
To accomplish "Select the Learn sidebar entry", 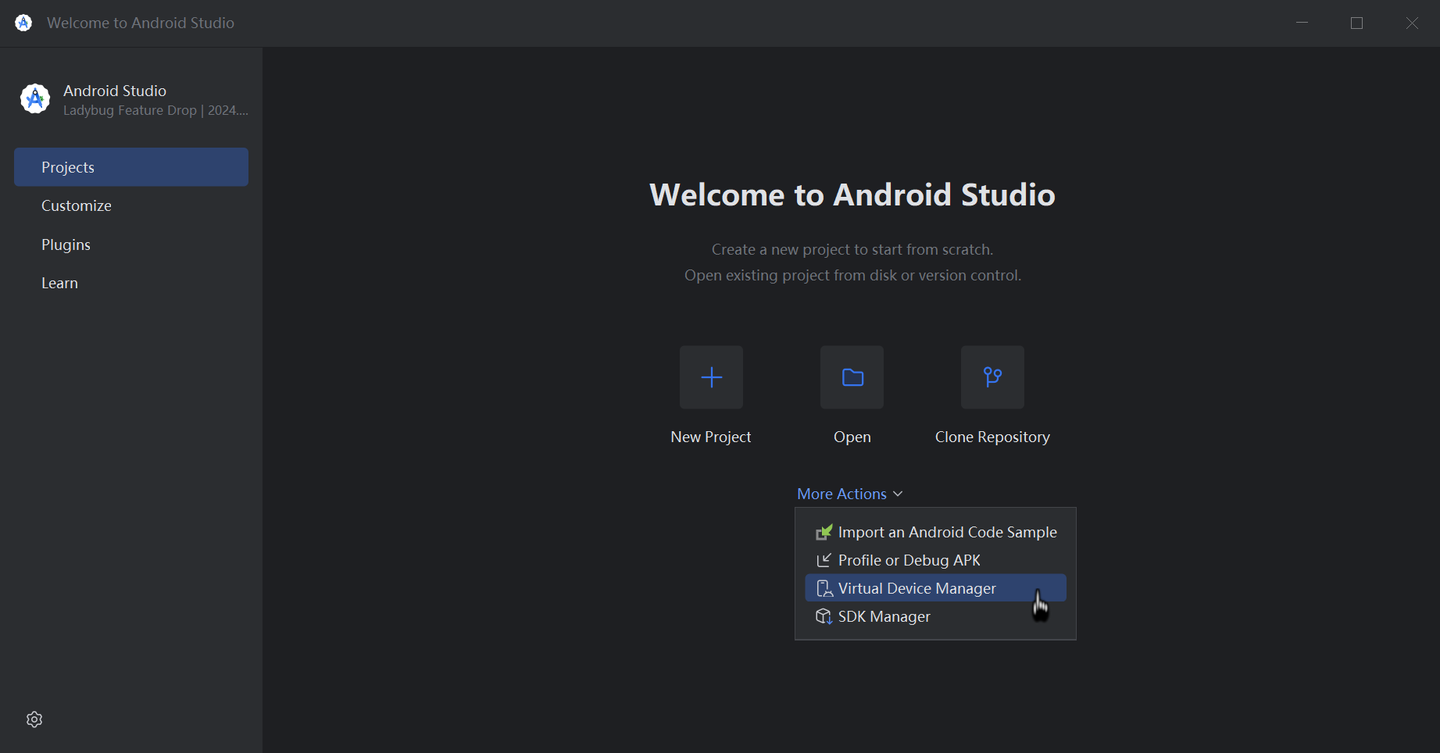I will point(59,282).
